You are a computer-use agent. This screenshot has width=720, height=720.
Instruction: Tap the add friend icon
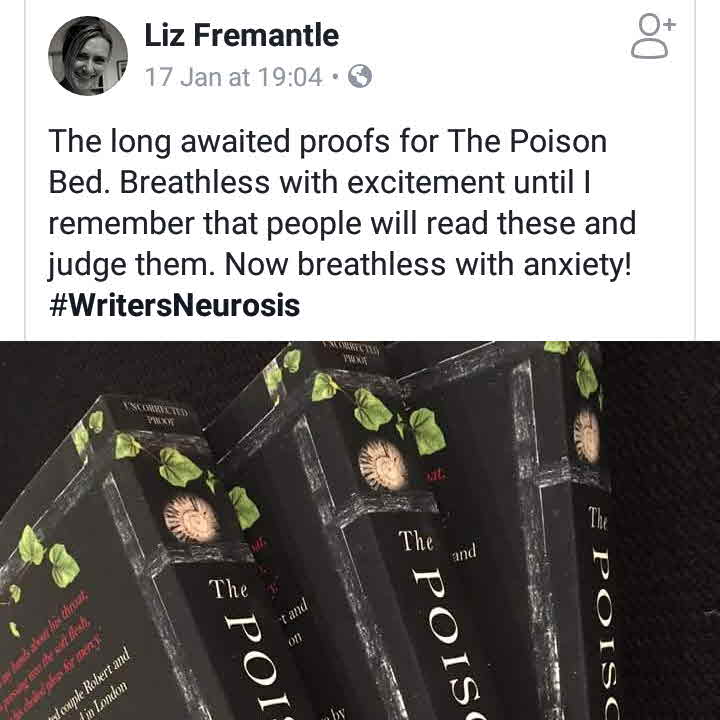(x=653, y=37)
